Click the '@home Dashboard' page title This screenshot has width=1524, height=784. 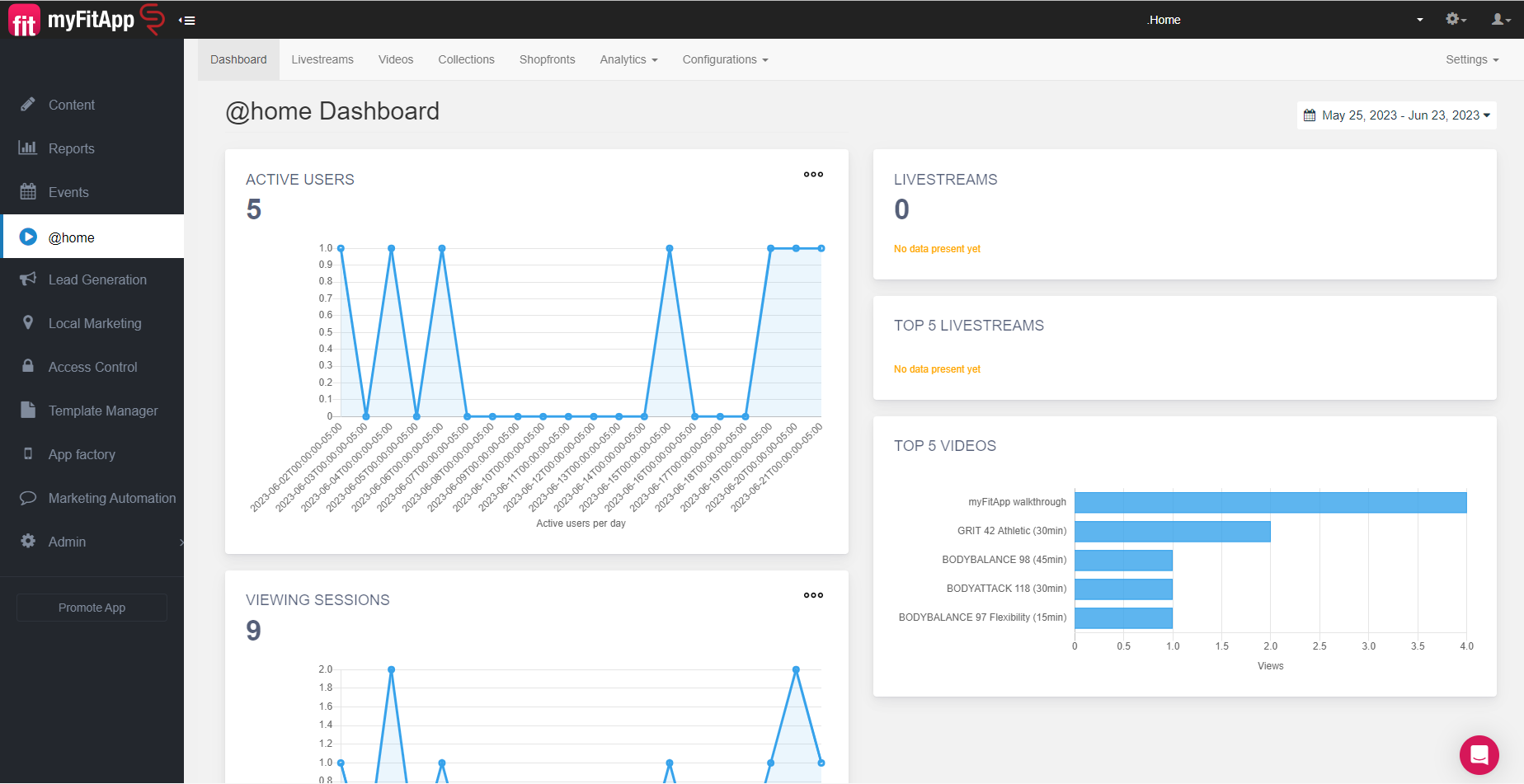click(x=332, y=111)
